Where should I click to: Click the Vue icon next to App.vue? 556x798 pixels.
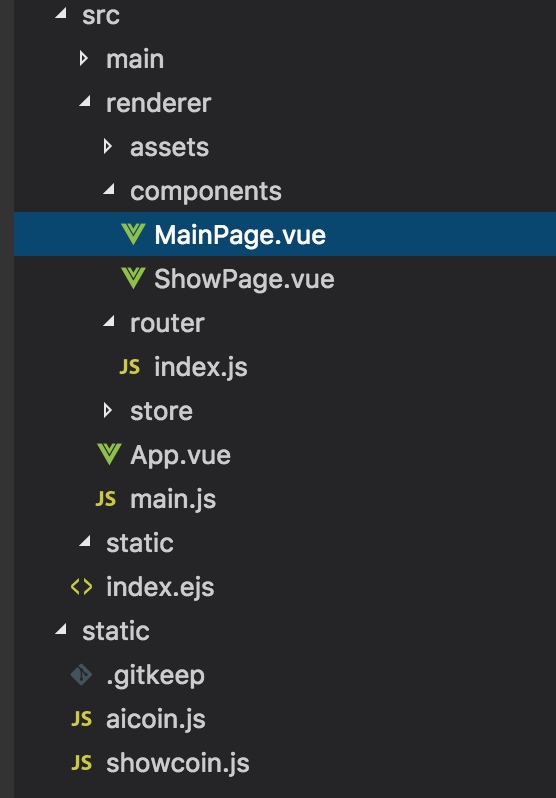(109, 454)
